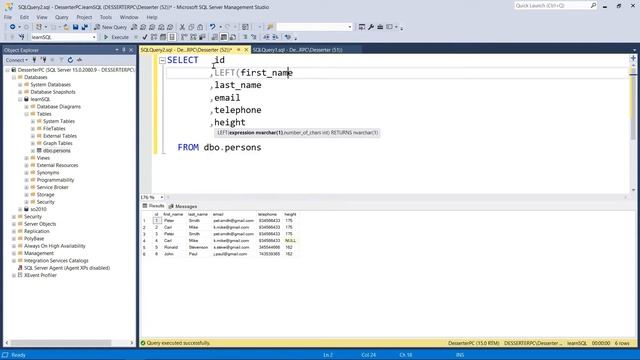Expand the Management tree node
Image resolution: width=640 pixels, height=360 pixels.
(x=14, y=253)
